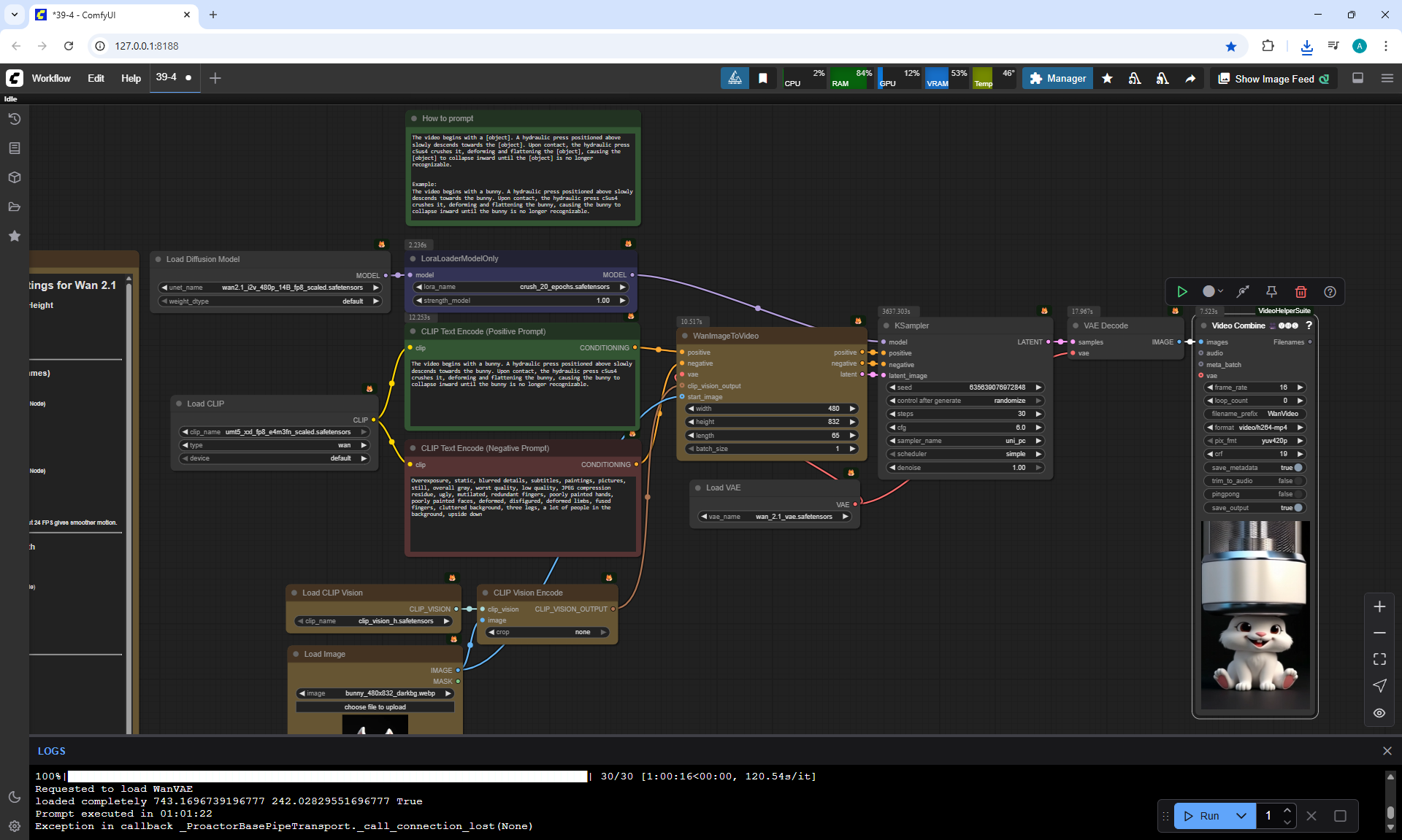Open the Workflow menu
The width and height of the screenshot is (1402, 840).
tap(51, 79)
